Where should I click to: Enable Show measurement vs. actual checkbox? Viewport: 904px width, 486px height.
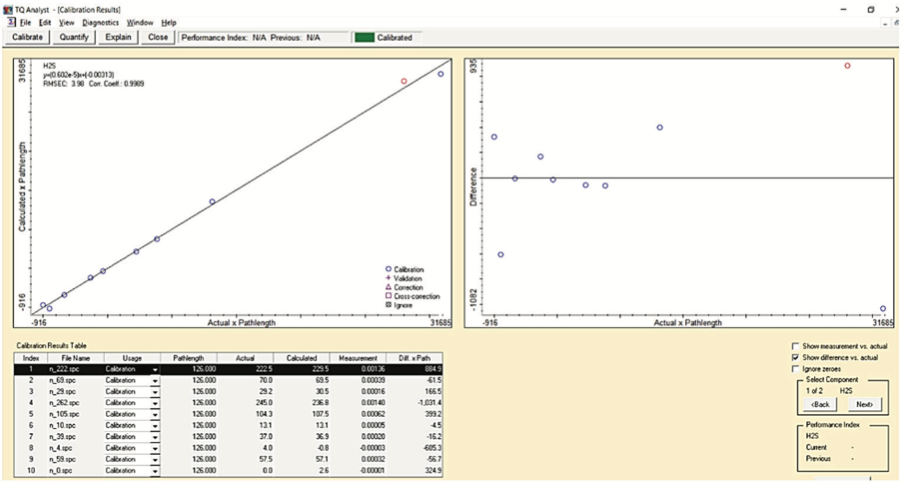coord(796,346)
